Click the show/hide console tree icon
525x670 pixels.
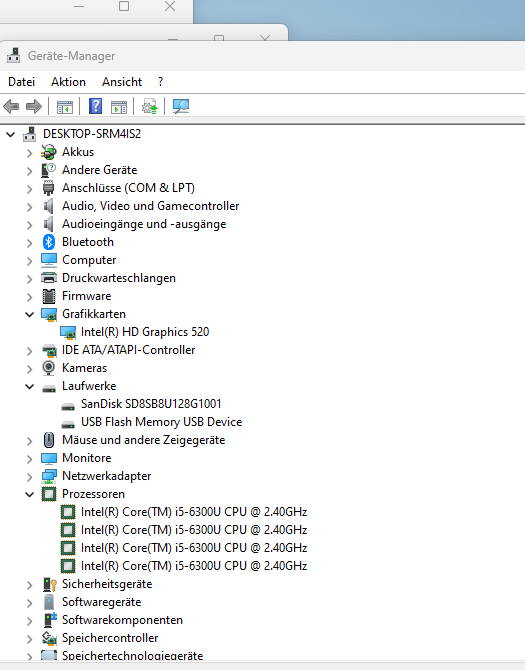click(x=65, y=107)
